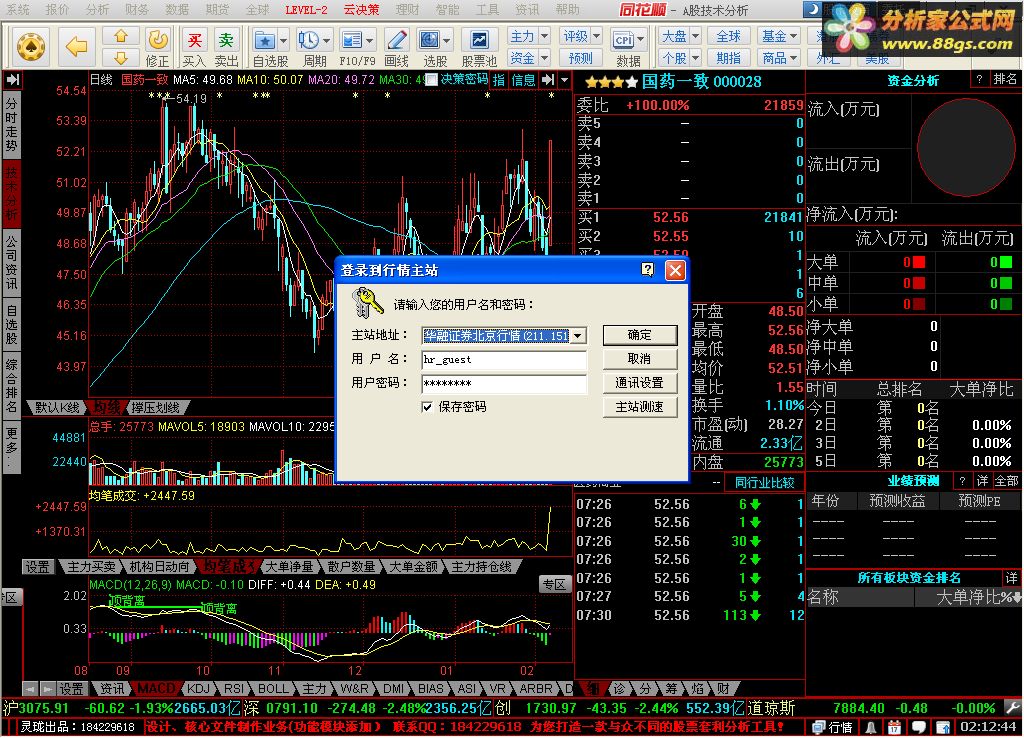
Task: Open the LEVEL-2 menu
Action: click(306, 10)
